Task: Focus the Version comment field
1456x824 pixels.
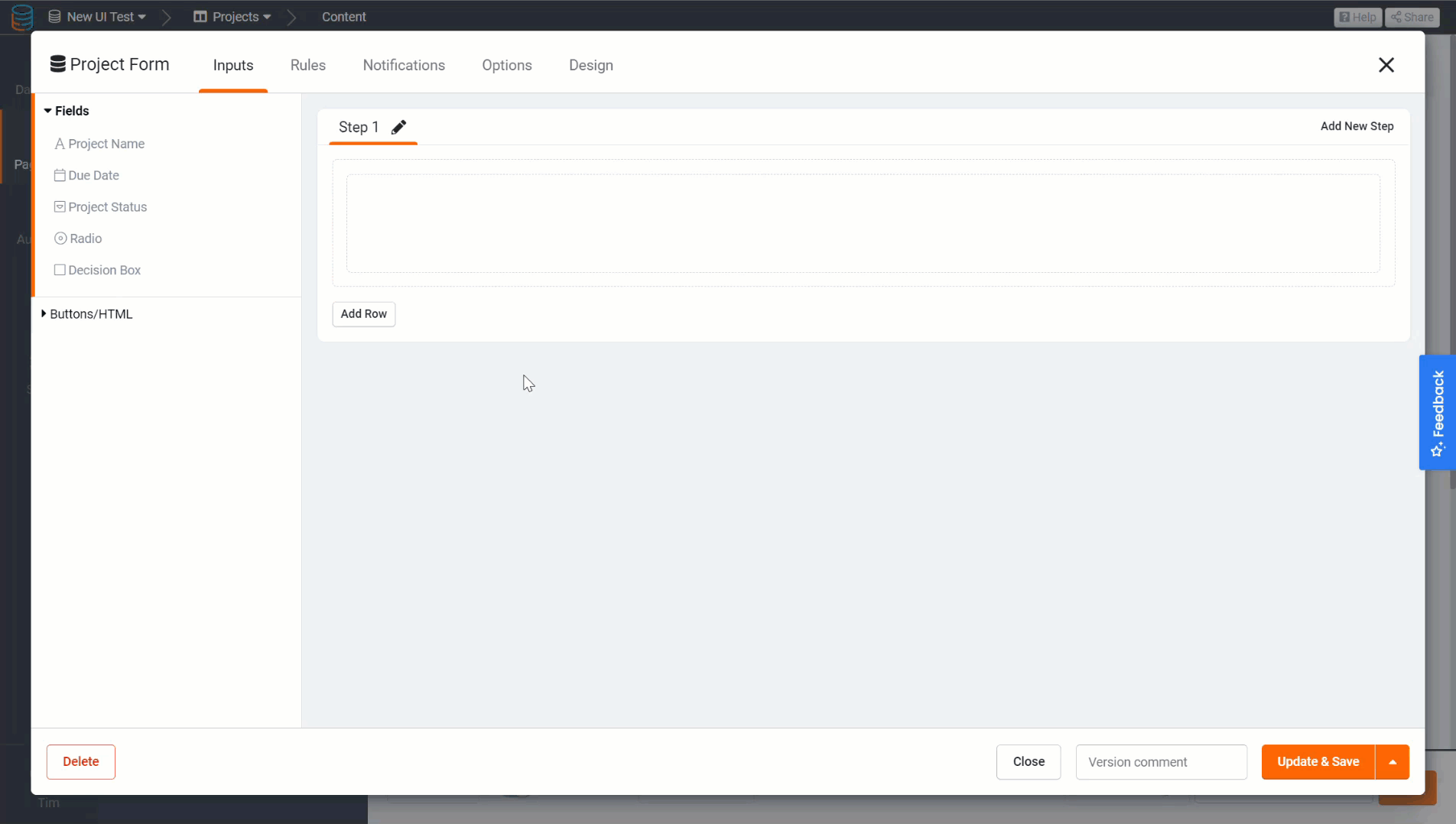Action: click(x=1162, y=762)
